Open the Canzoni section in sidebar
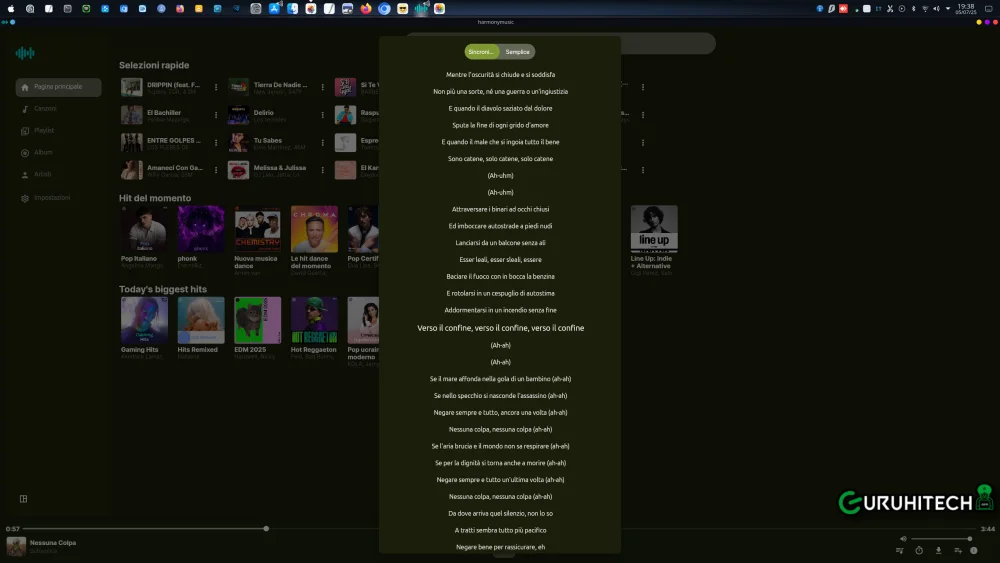This screenshot has height=563, width=1000. (x=45, y=109)
